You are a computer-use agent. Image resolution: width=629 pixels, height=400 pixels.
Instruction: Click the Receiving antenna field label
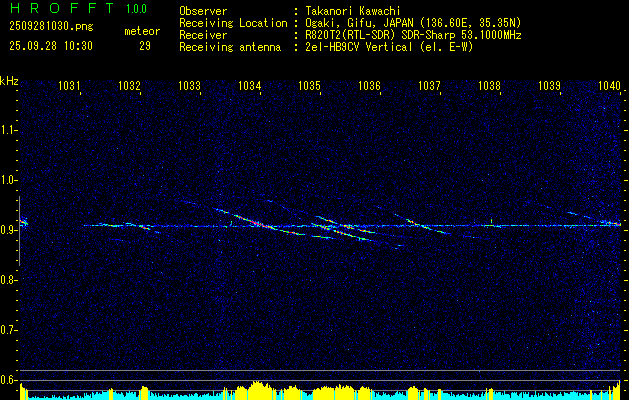(230, 47)
